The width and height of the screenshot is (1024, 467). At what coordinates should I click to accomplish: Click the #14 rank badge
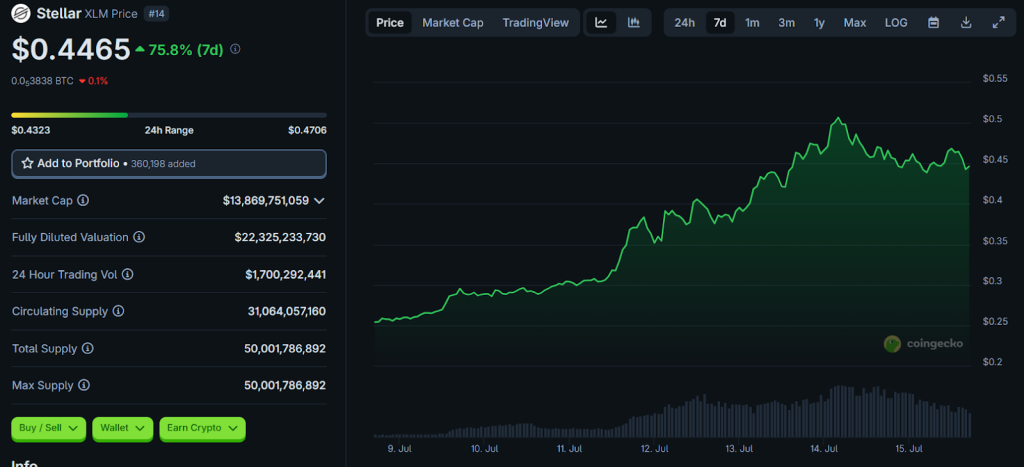point(155,12)
